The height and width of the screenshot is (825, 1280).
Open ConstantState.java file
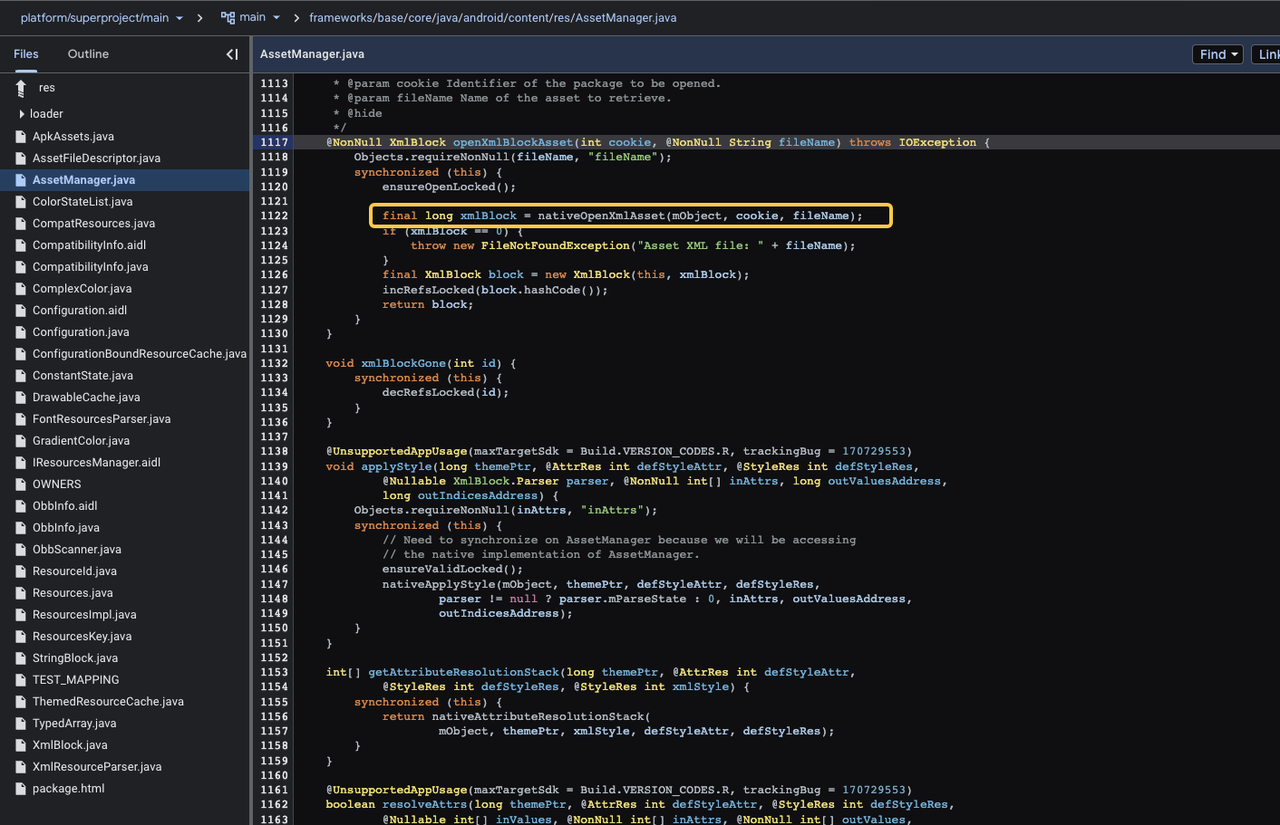(82, 376)
